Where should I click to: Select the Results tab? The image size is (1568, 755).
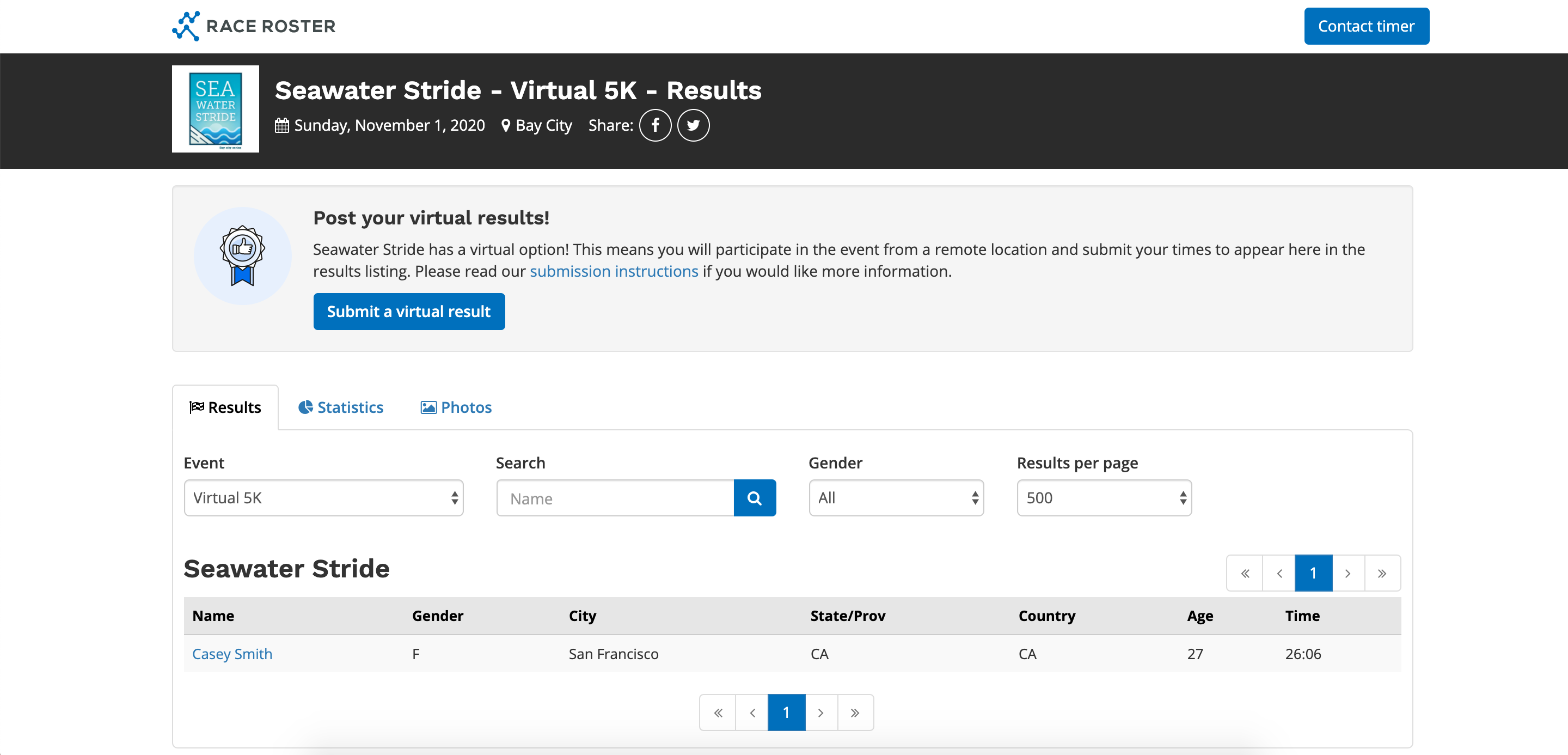coord(225,407)
